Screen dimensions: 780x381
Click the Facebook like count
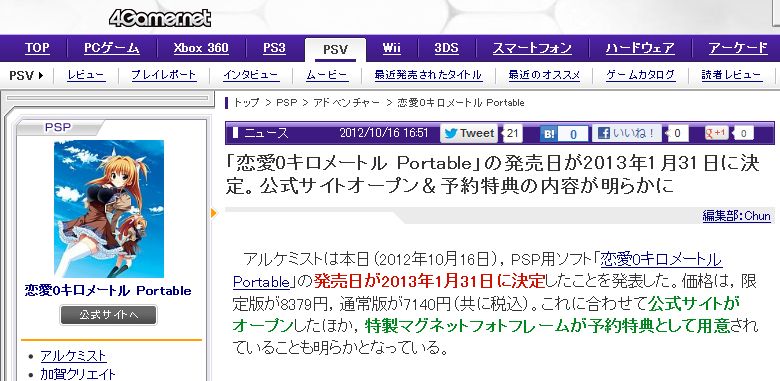click(x=678, y=133)
